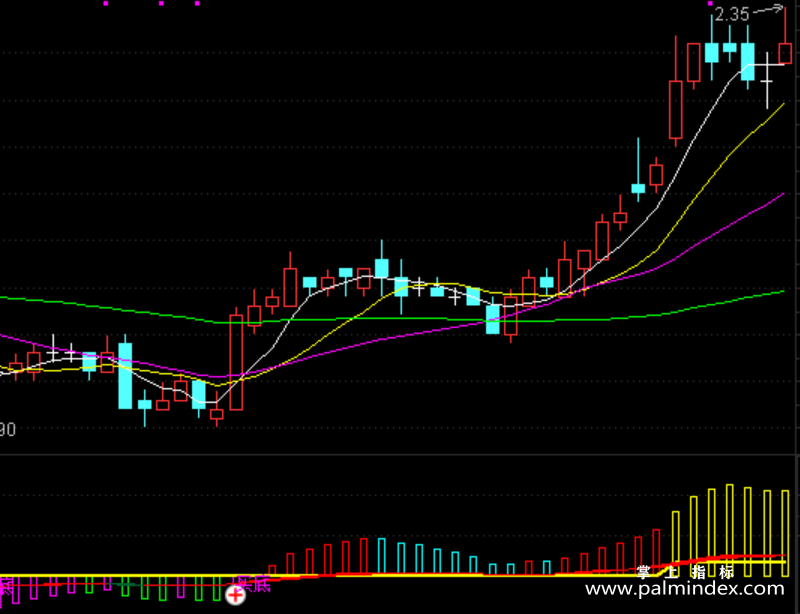
Task: Click the magenta "探底" signal label
Action: (252, 584)
